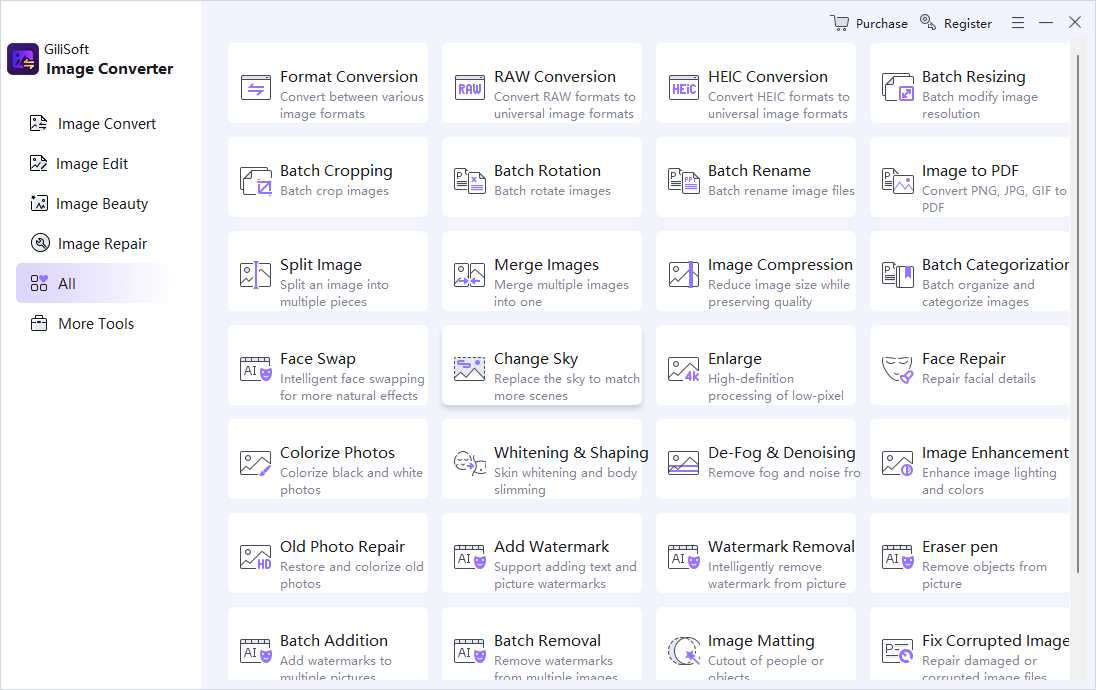The height and width of the screenshot is (690, 1096).
Task: Click 'Split an image into multiple pieces' text
Action: [335, 293]
